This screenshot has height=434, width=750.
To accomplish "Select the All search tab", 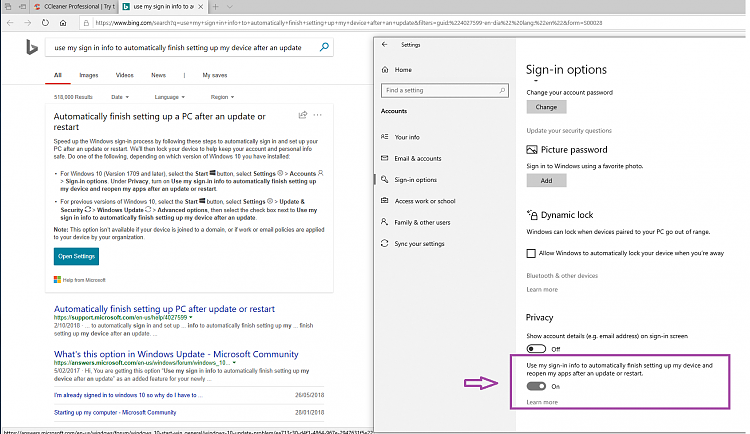I will click(x=58, y=75).
